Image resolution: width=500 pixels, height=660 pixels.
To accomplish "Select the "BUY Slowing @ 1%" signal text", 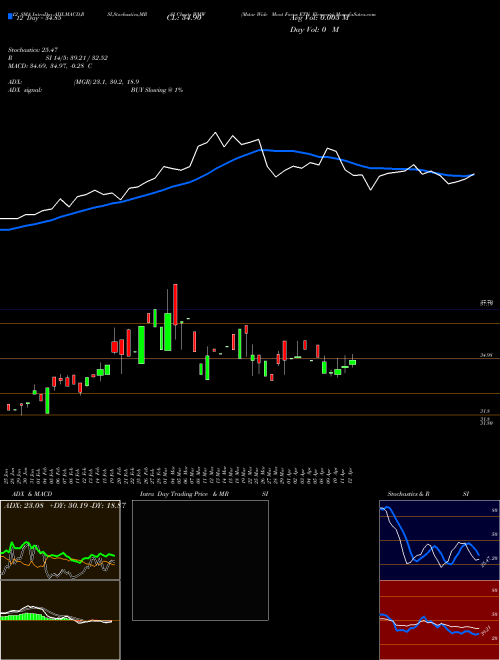I will tap(157, 90).
